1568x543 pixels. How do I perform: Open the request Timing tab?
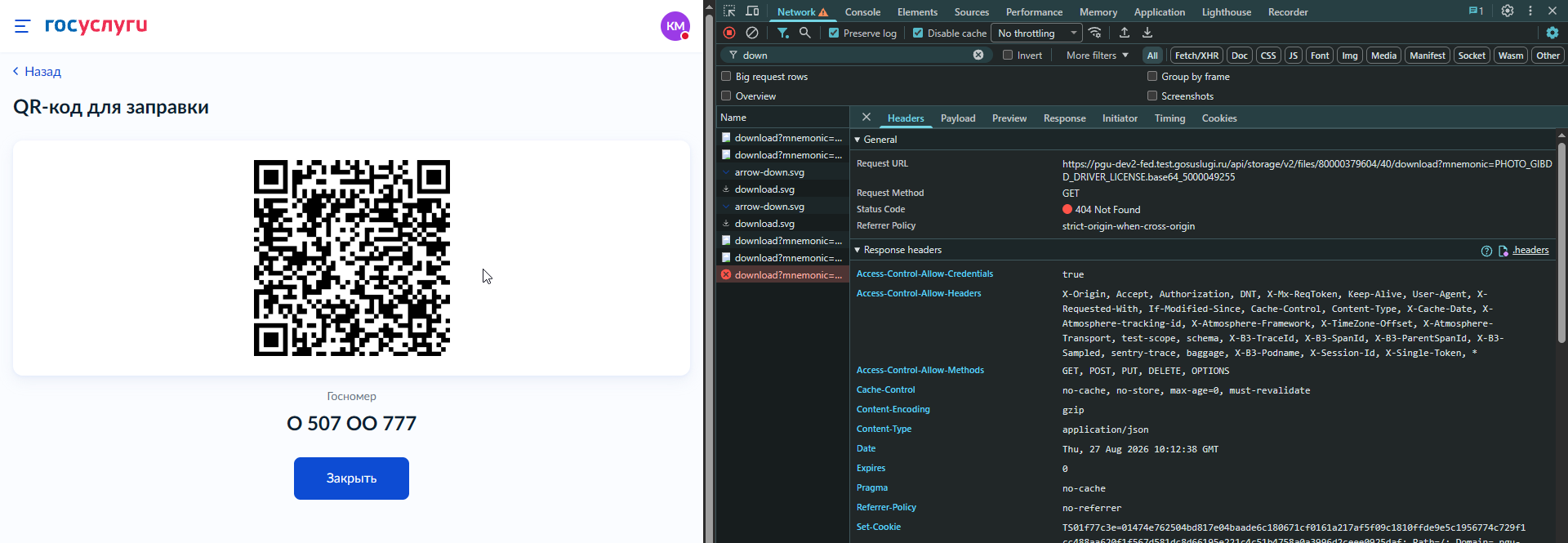click(x=1169, y=118)
